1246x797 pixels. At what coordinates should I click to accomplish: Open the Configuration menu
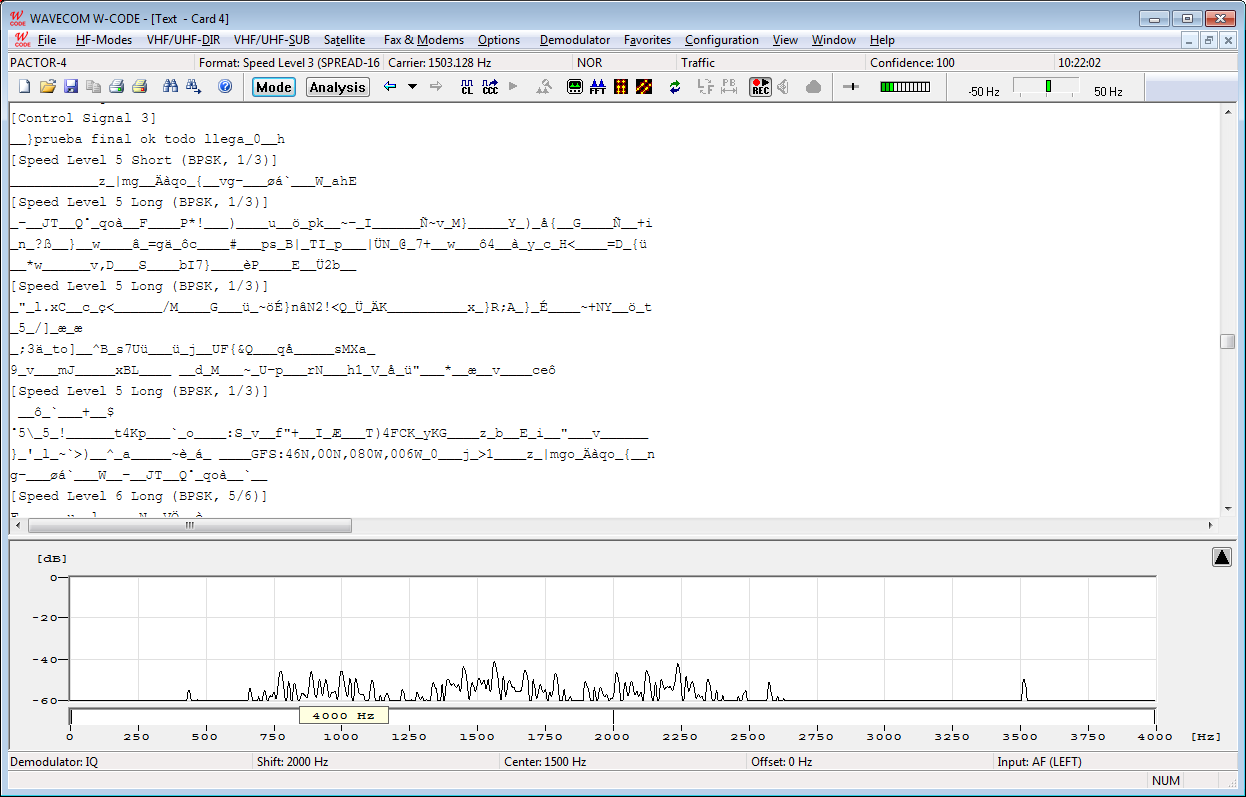(x=722, y=40)
